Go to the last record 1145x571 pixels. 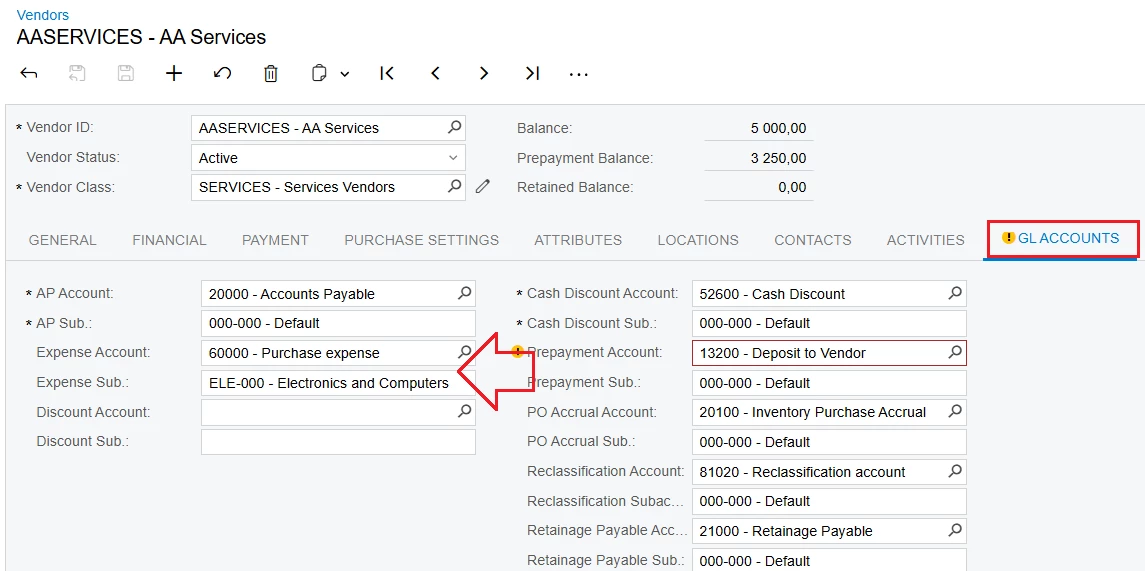click(532, 73)
